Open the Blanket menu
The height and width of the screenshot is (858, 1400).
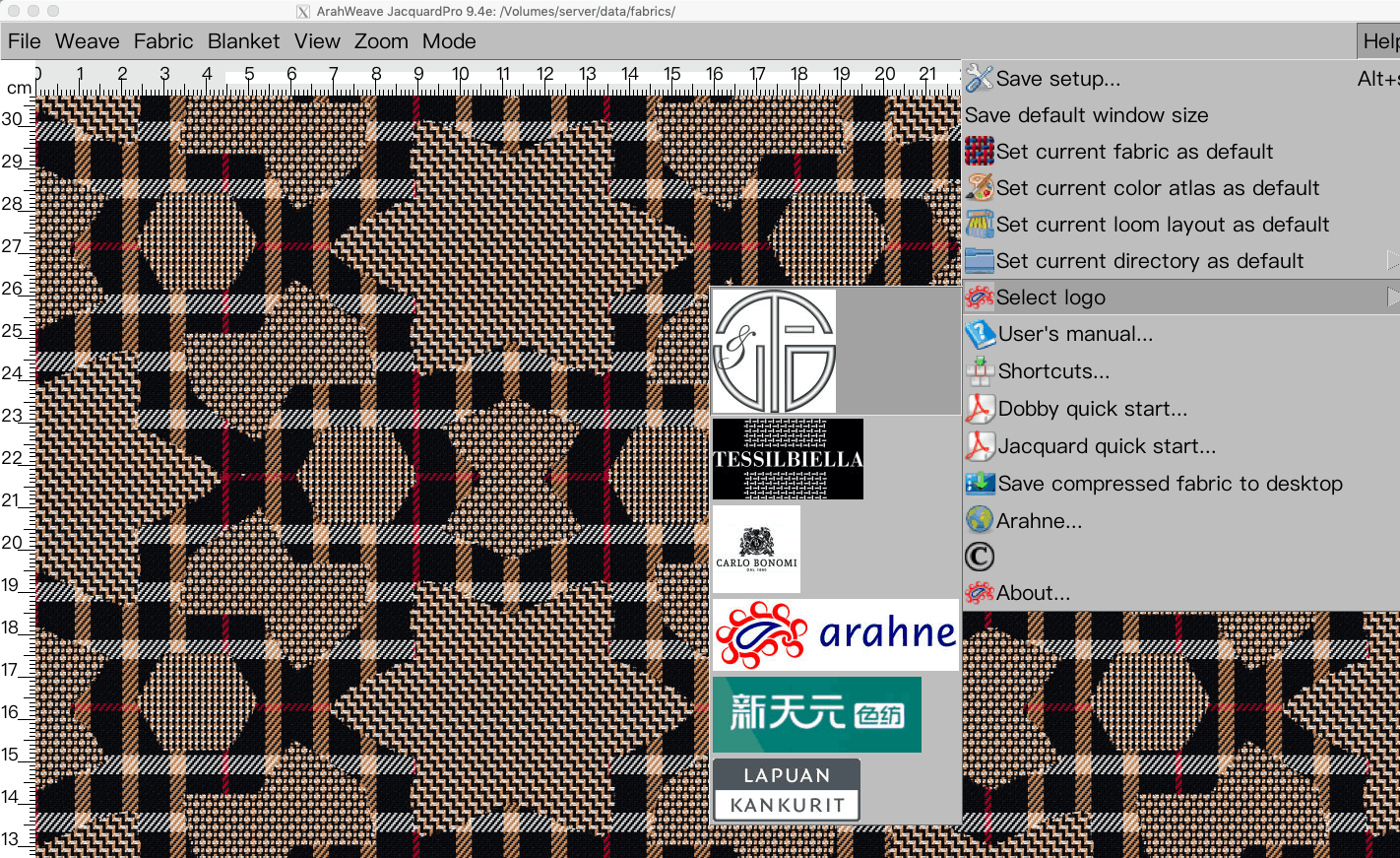(x=244, y=41)
